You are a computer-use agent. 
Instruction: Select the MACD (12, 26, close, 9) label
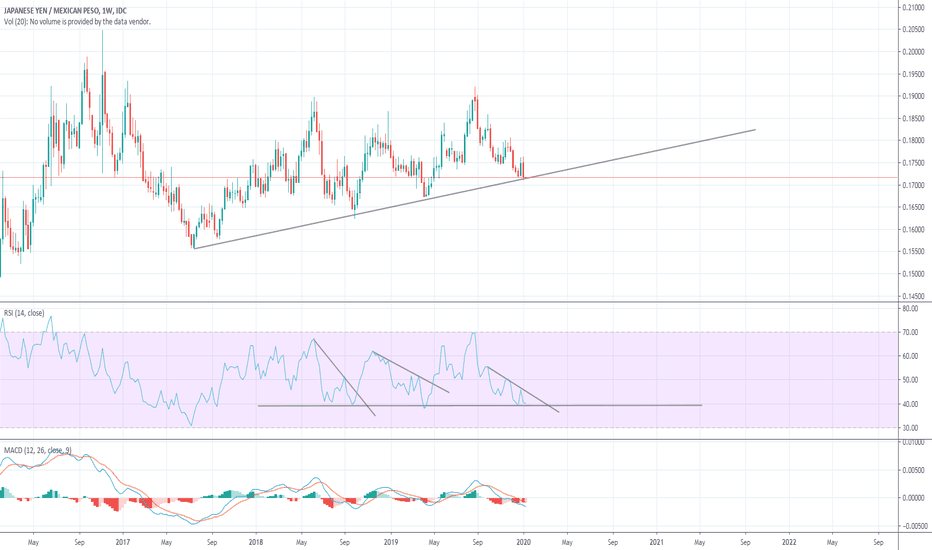pos(37,451)
